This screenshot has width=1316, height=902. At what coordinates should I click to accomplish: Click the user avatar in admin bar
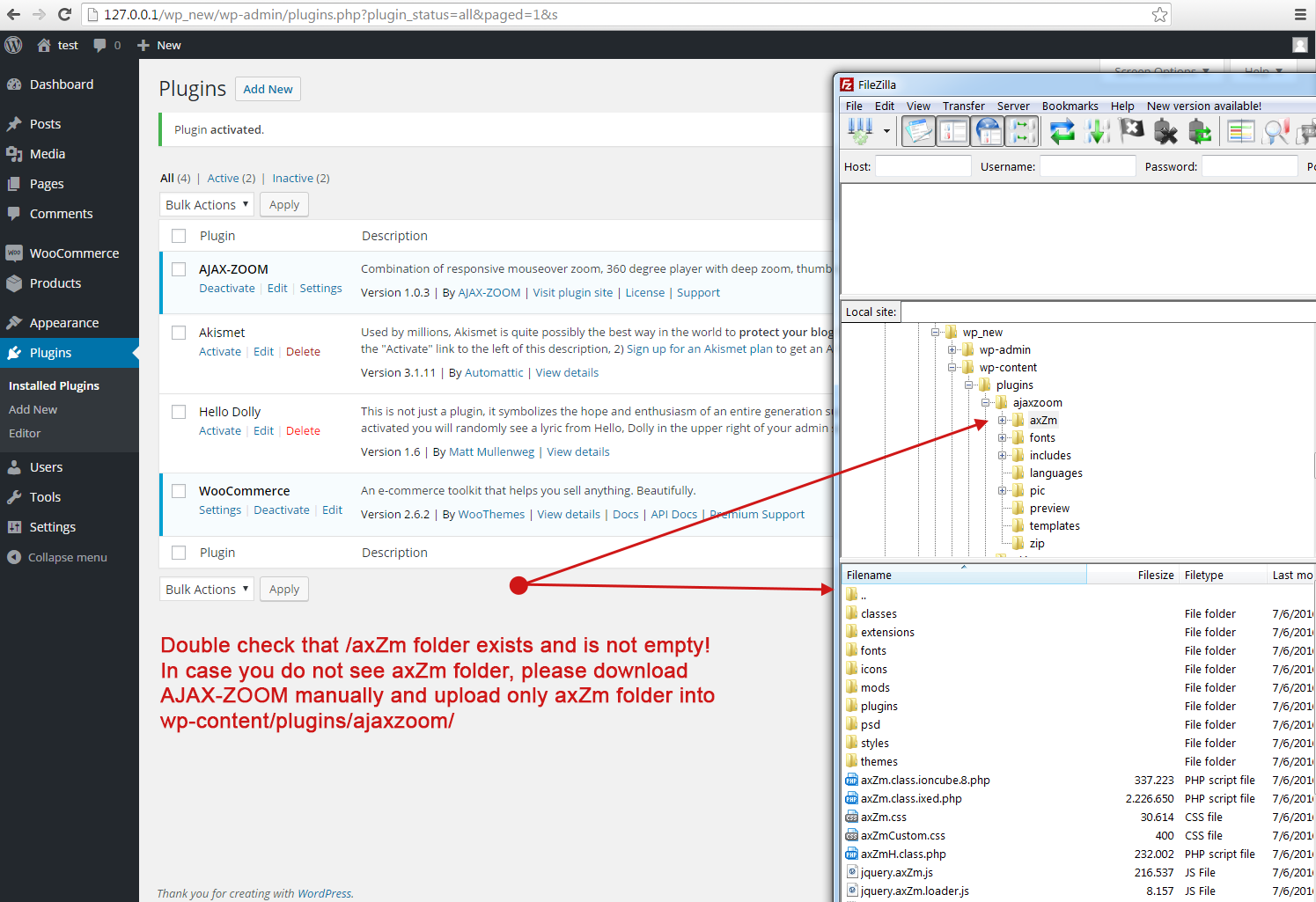pyautogui.click(x=1300, y=45)
